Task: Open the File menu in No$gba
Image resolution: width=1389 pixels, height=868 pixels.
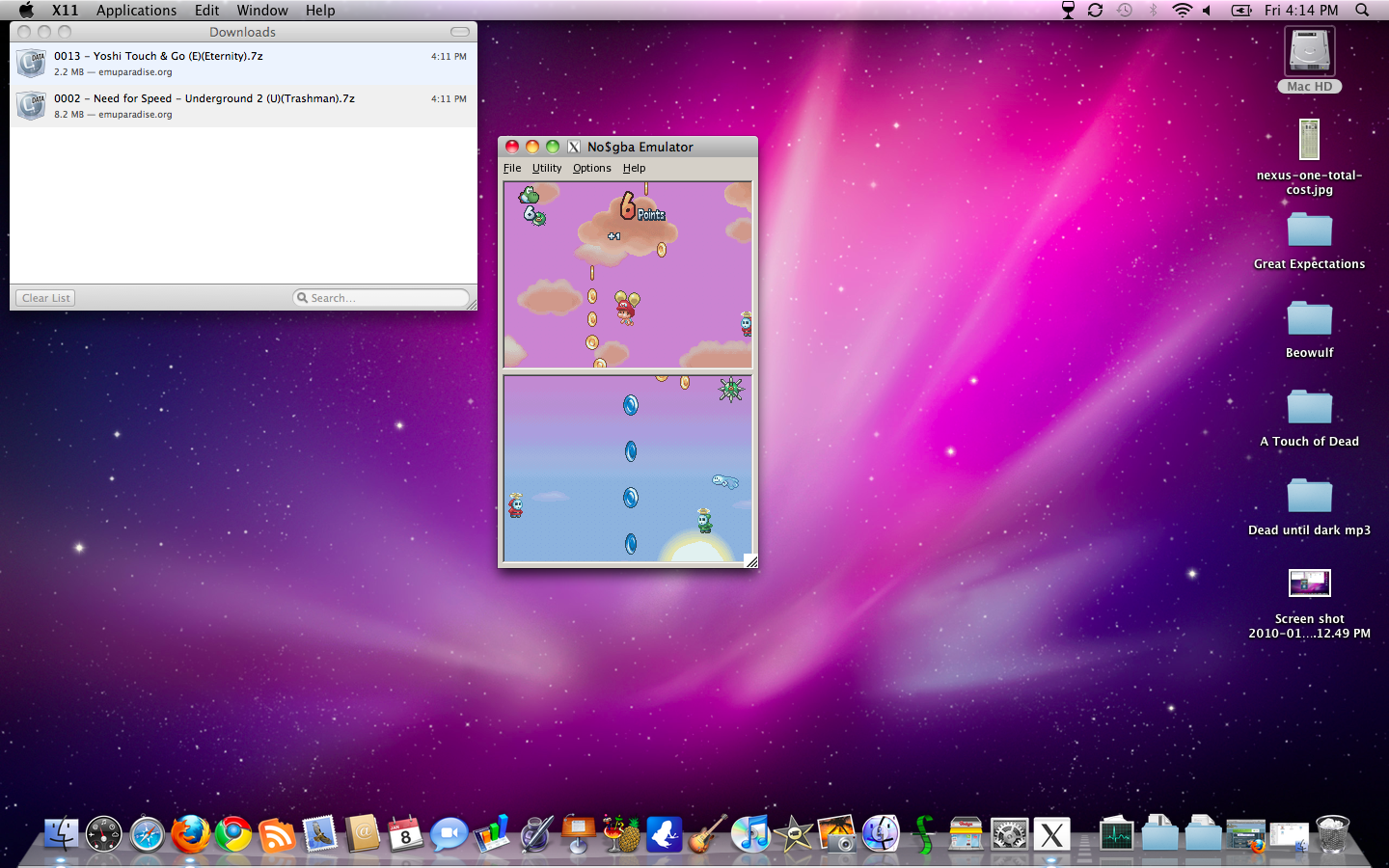Action: pos(511,167)
